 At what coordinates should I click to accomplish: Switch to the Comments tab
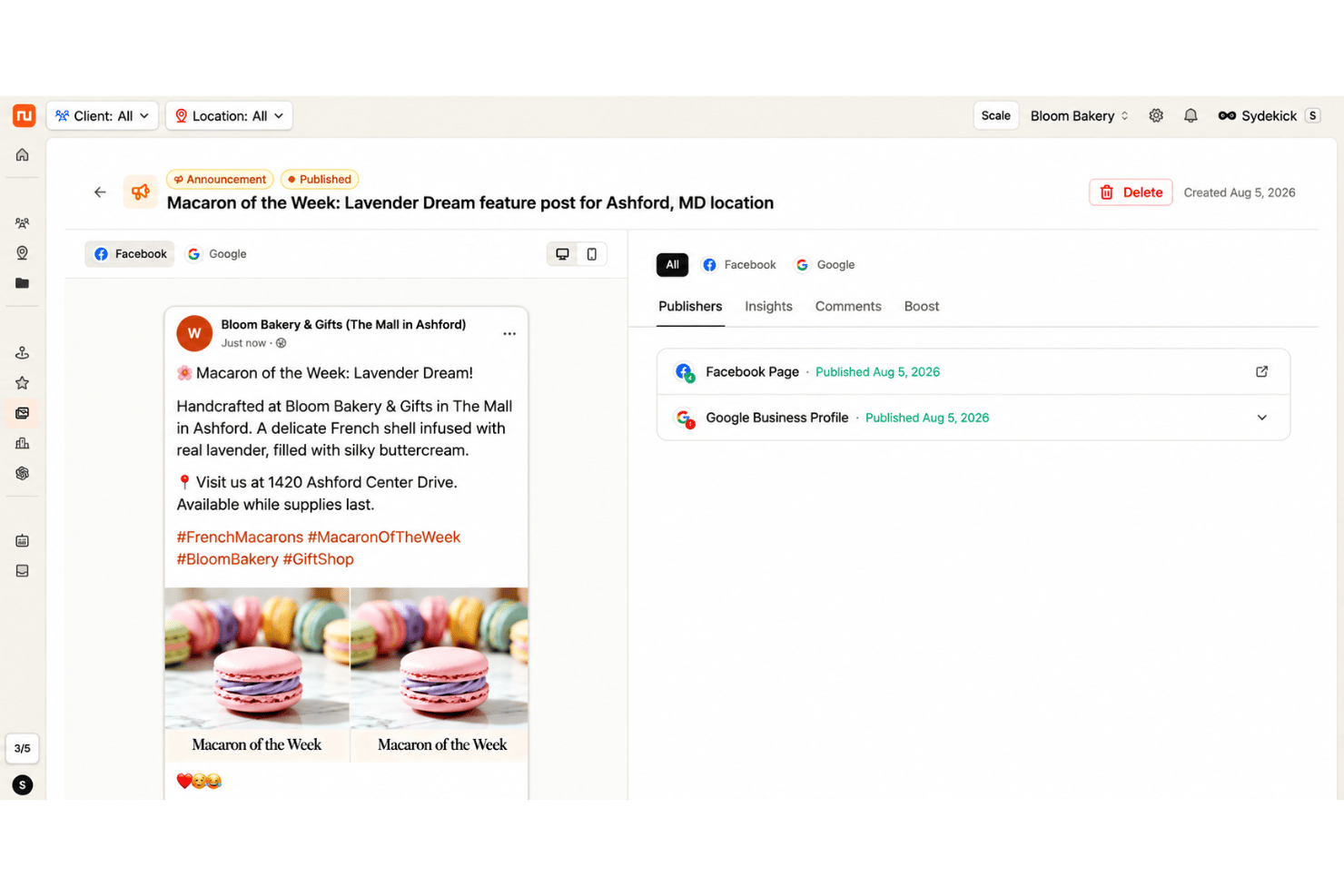(848, 307)
